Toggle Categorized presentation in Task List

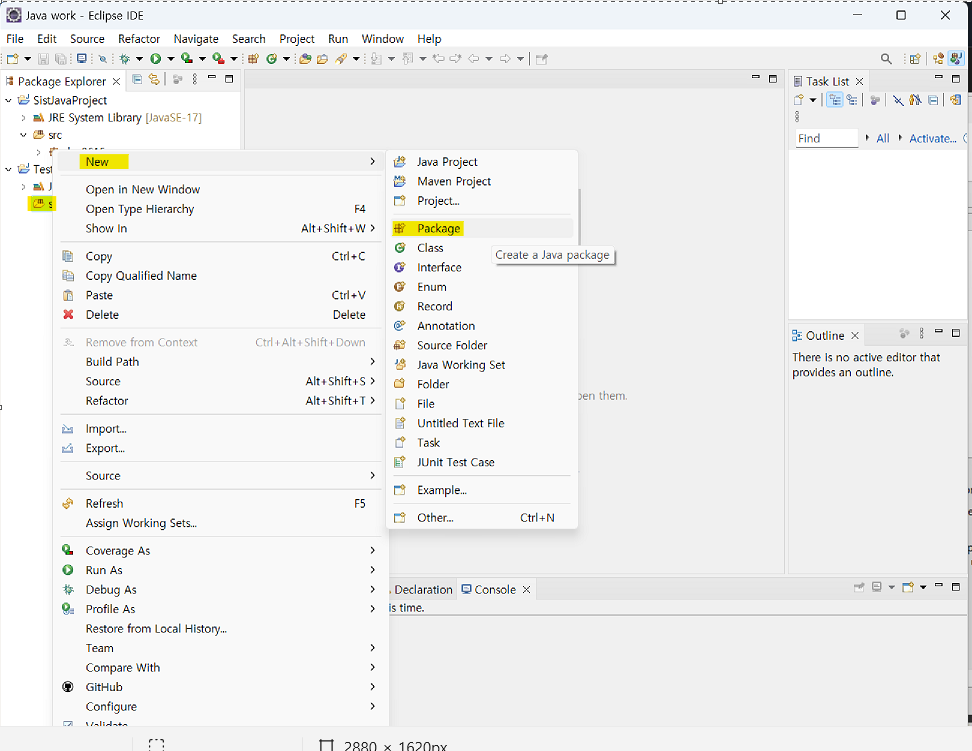[x=835, y=100]
